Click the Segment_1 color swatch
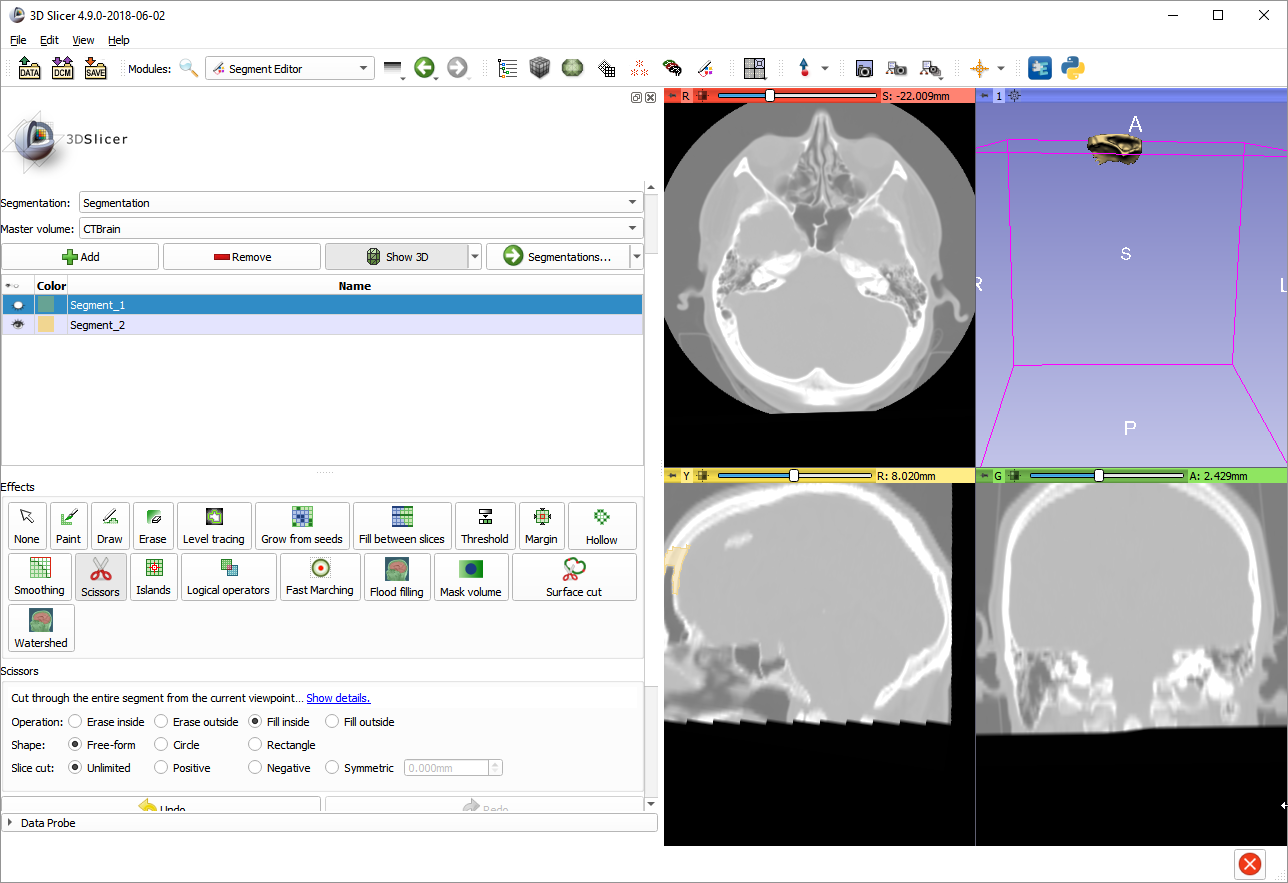Image resolution: width=1288 pixels, height=883 pixels. click(x=46, y=305)
